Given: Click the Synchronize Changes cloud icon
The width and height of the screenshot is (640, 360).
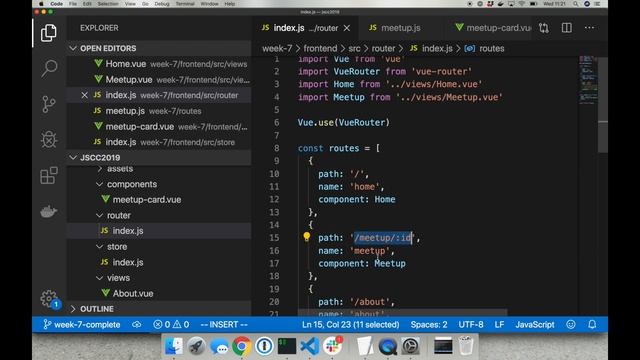Looking at the screenshot, I should tap(137, 324).
